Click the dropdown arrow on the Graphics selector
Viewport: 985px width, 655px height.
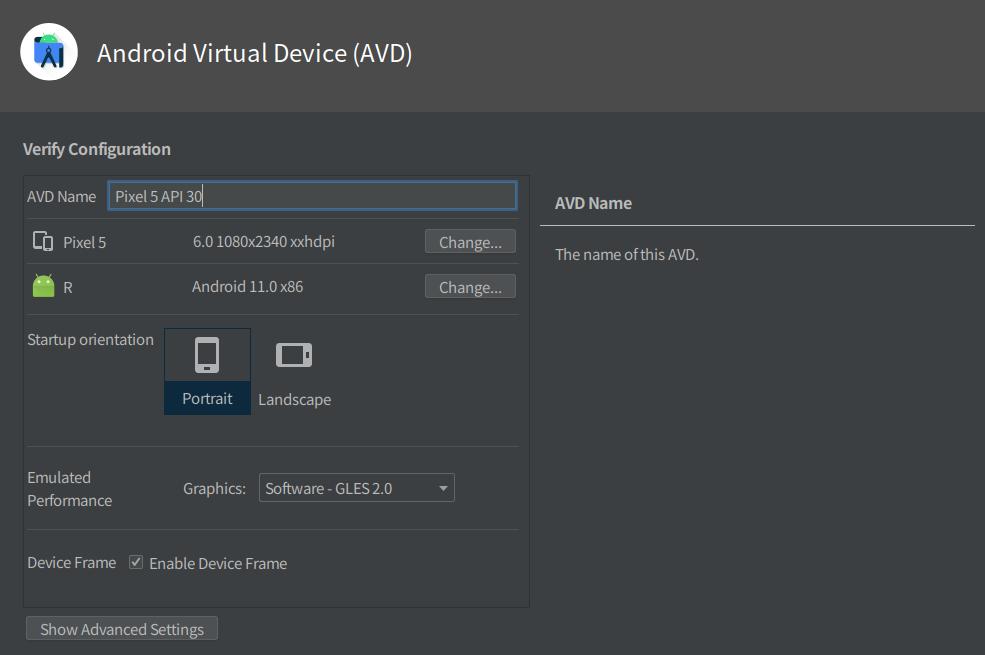pos(443,487)
